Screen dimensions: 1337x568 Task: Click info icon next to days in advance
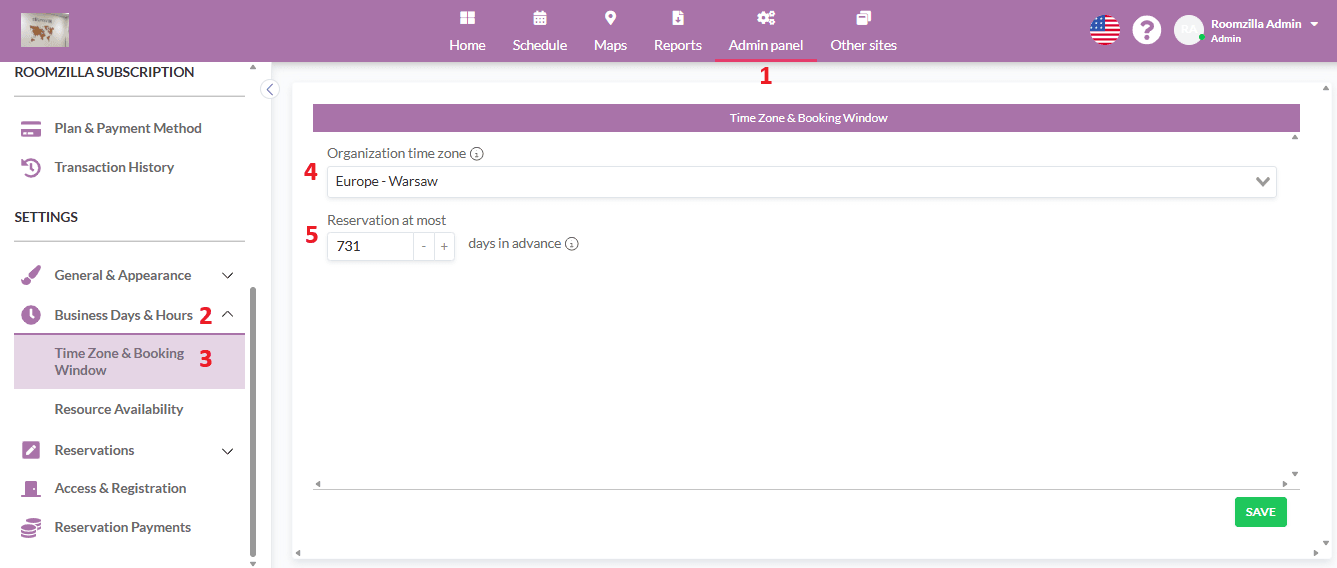point(572,244)
